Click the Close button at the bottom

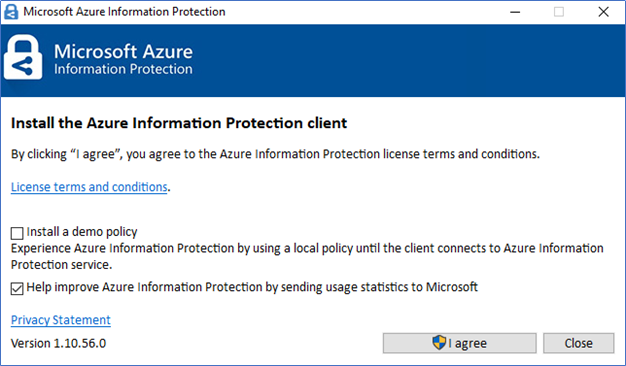pos(578,343)
